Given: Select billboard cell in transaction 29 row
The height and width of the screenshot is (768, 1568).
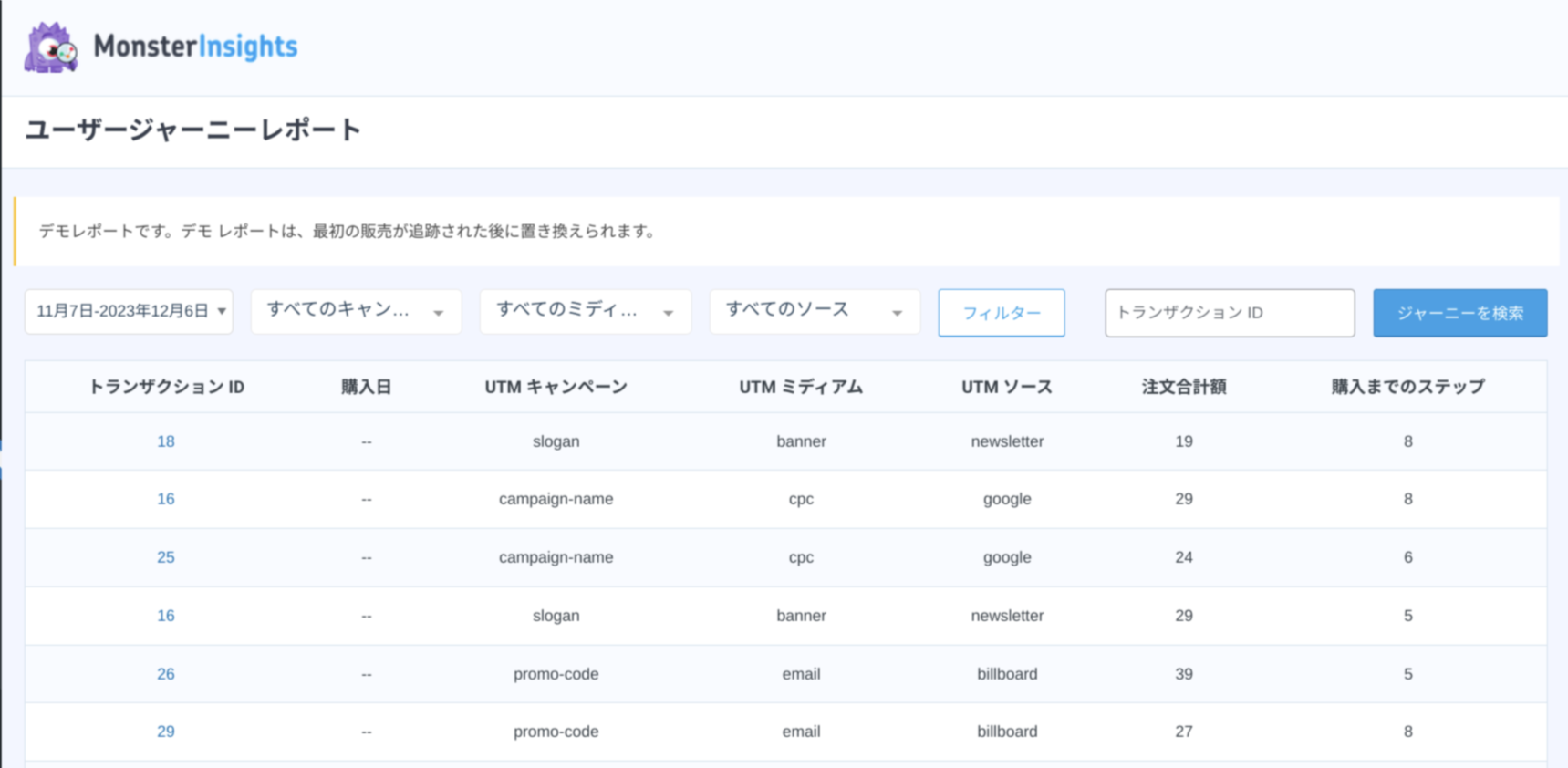Looking at the screenshot, I should (1007, 732).
